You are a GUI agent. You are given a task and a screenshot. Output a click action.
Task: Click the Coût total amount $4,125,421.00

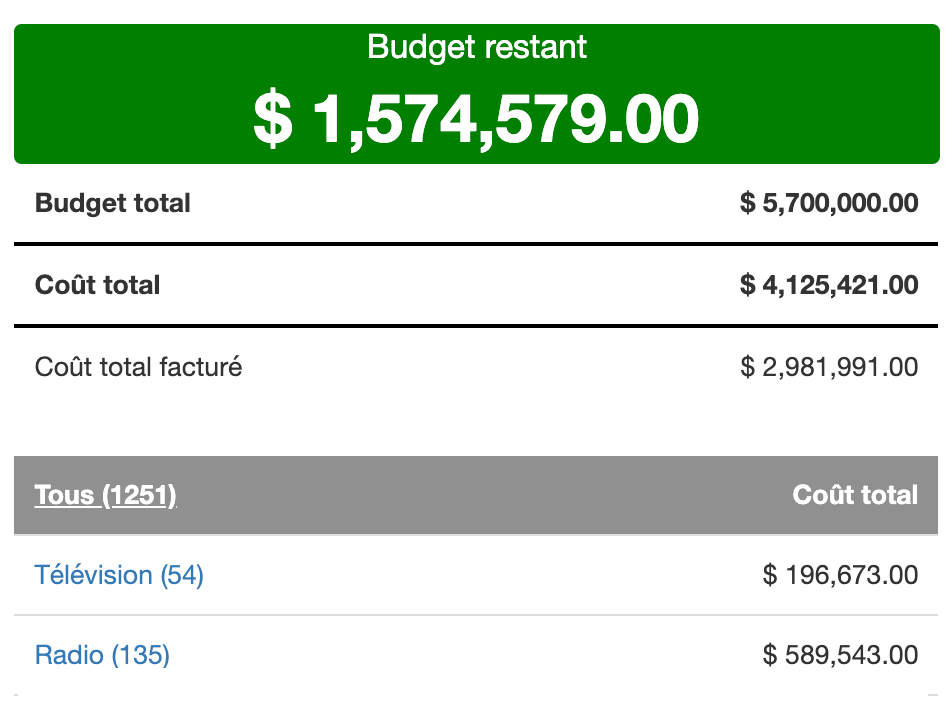click(x=828, y=285)
